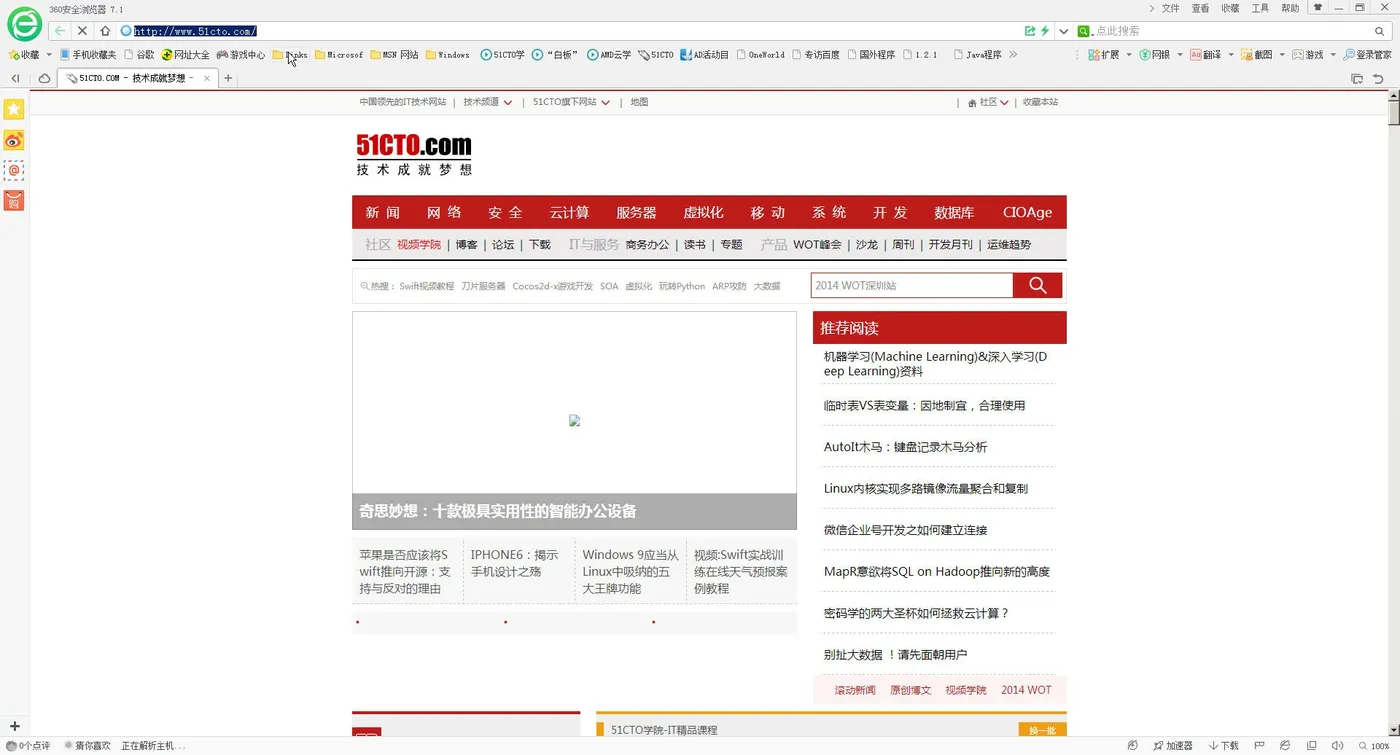Click the 登录管家 login manager button
Image resolution: width=1400 pixels, height=755 pixels.
pos(1367,55)
